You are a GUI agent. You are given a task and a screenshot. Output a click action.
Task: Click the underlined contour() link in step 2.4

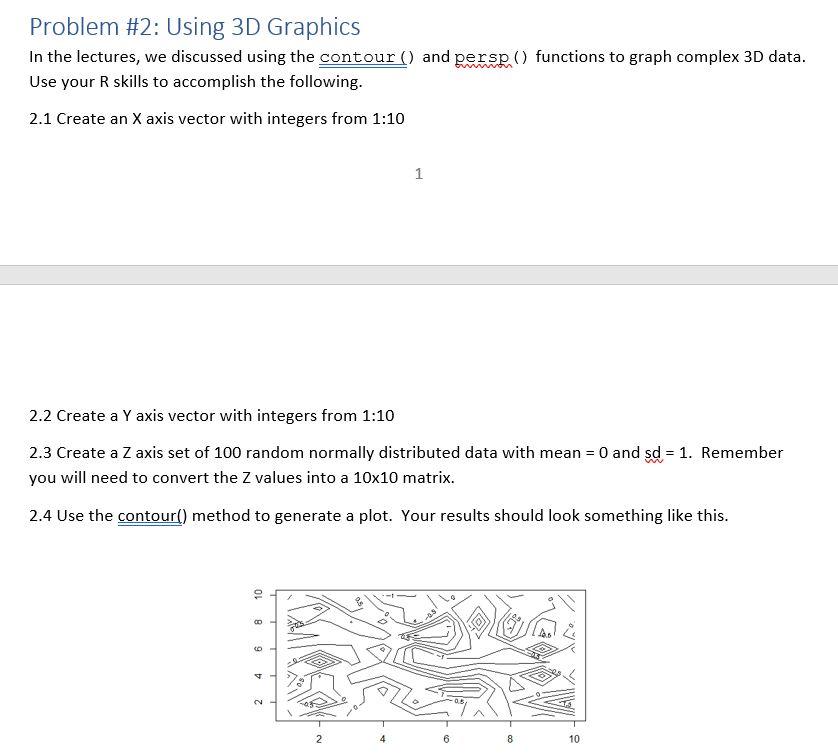click(148, 515)
